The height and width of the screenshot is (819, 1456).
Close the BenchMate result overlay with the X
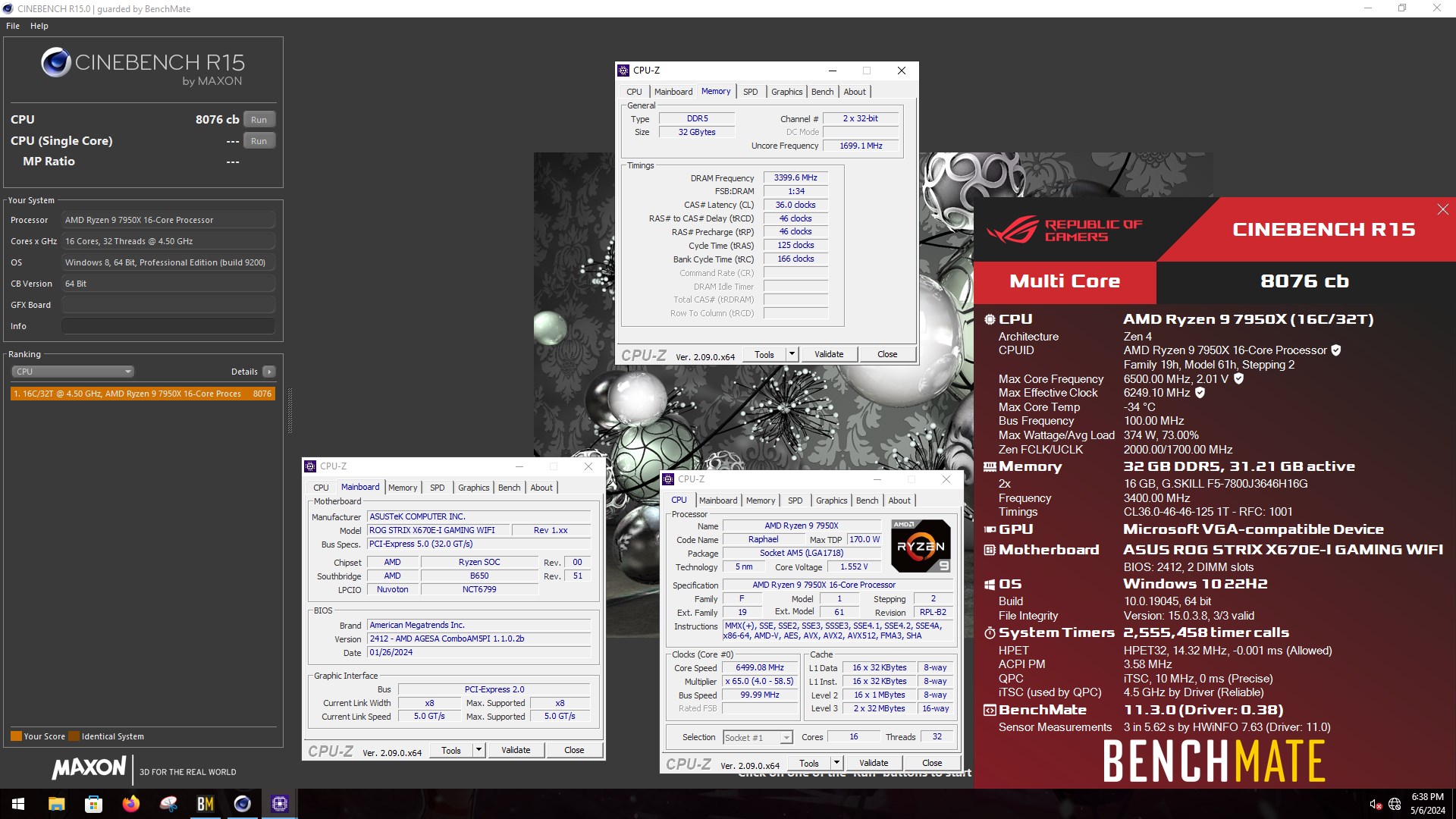[1442, 209]
